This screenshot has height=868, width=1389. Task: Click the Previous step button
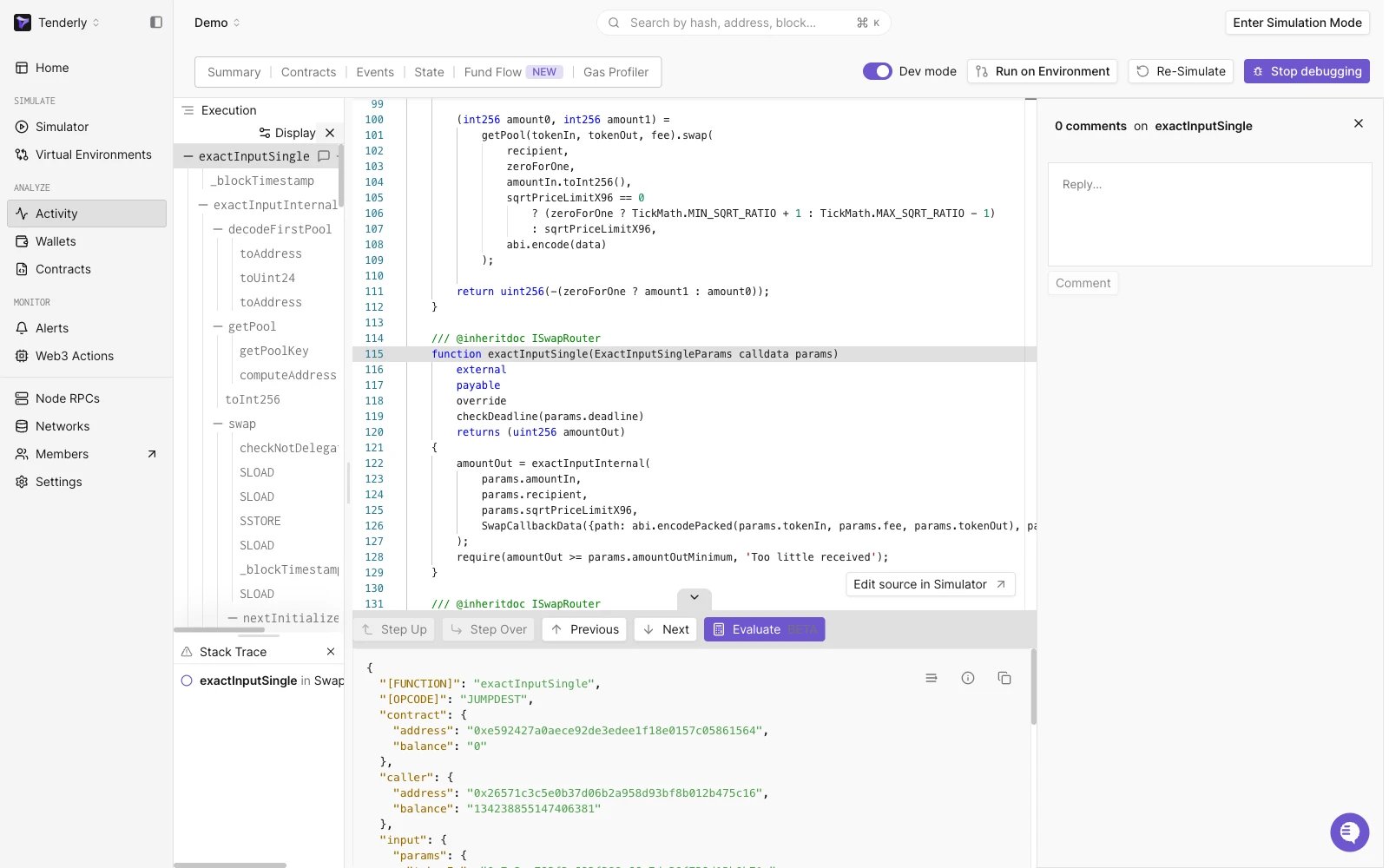coord(584,629)
